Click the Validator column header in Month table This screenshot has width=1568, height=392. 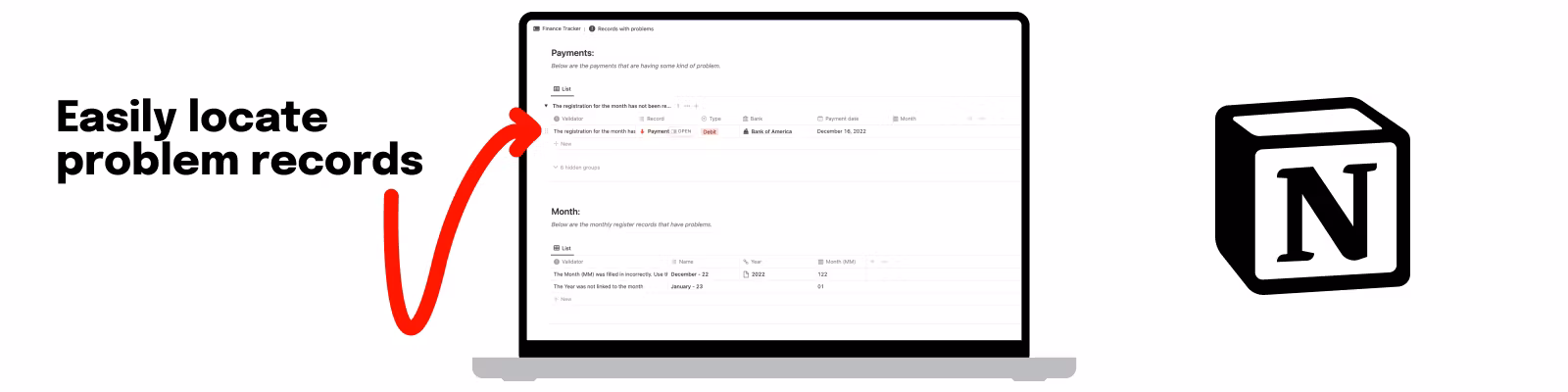571,262
